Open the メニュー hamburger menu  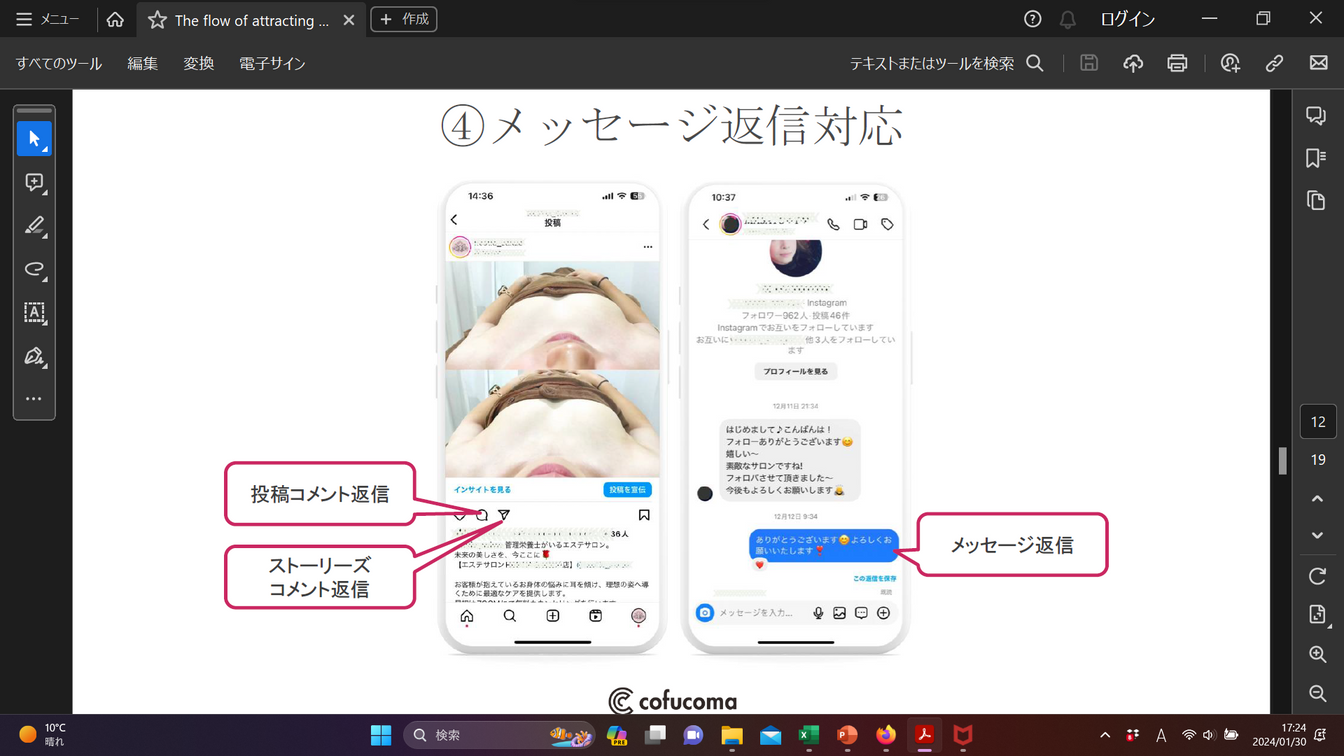[47, 19]
